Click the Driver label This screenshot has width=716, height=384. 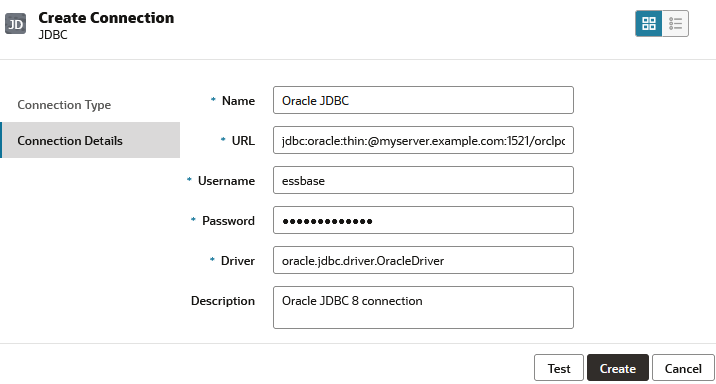(x=238, y=261)
